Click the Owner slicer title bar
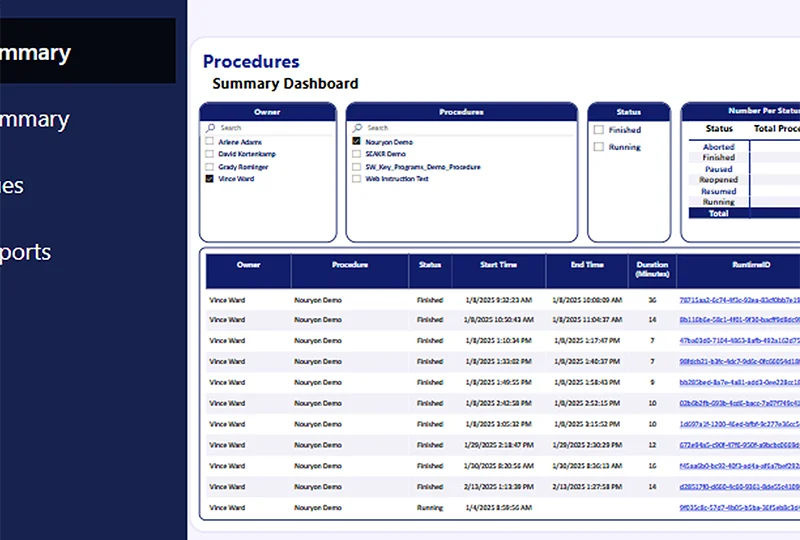Viewport: 800px width, 540px height. [268, 112]
